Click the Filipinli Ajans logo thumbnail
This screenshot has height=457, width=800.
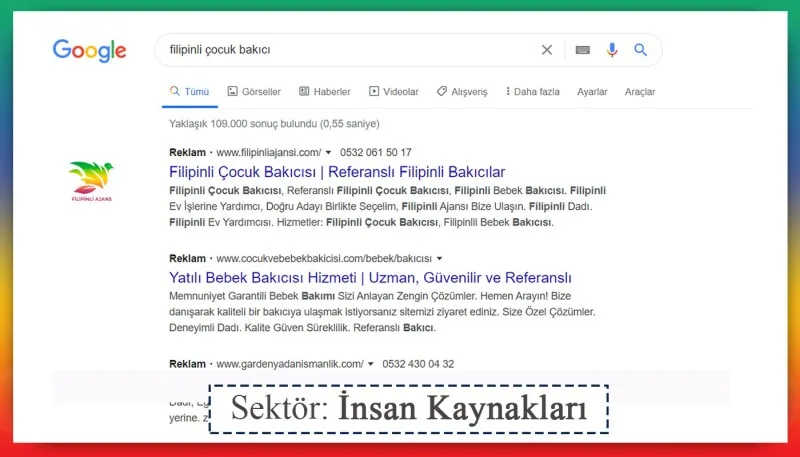point(91,182)
